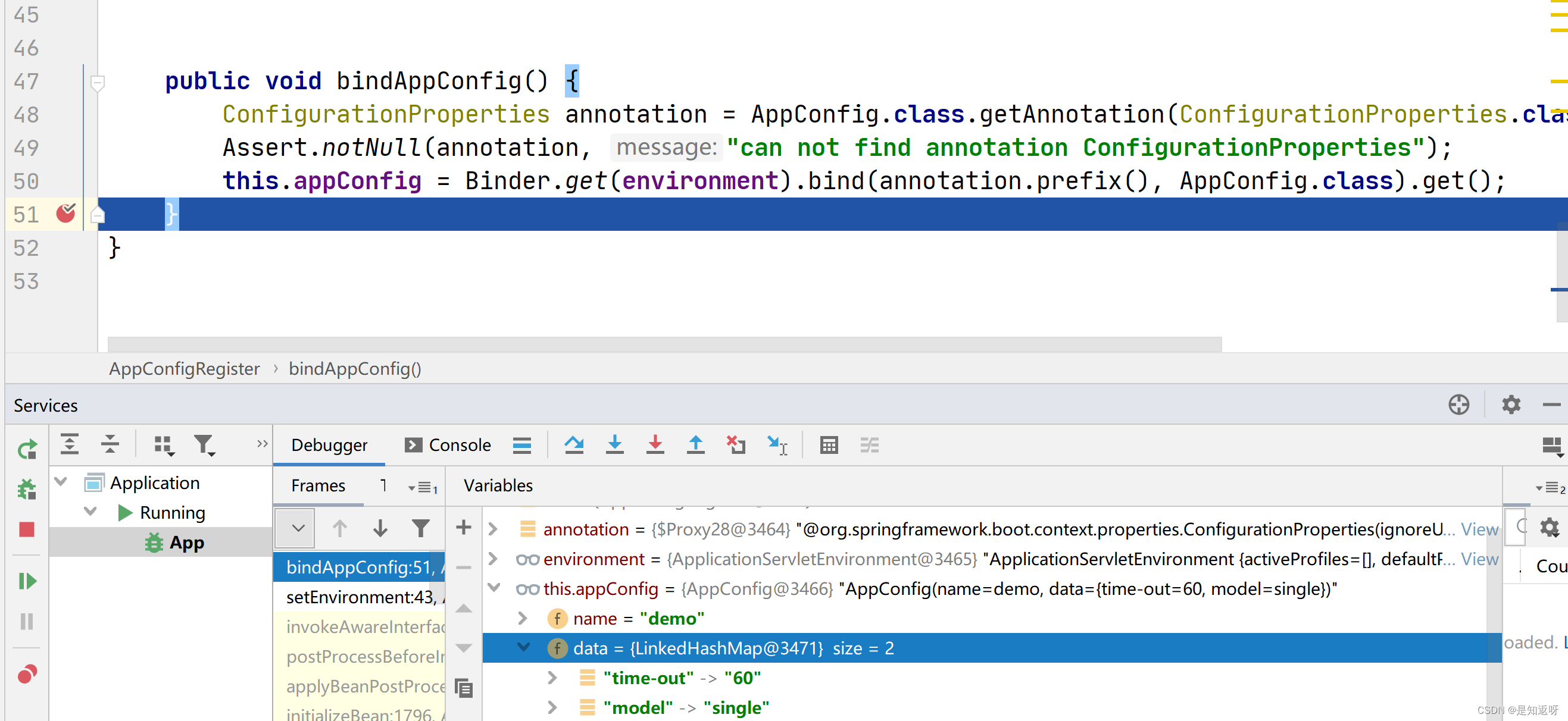Open the thread selection dropdown

pyautogui.click(x=297, y=528)
